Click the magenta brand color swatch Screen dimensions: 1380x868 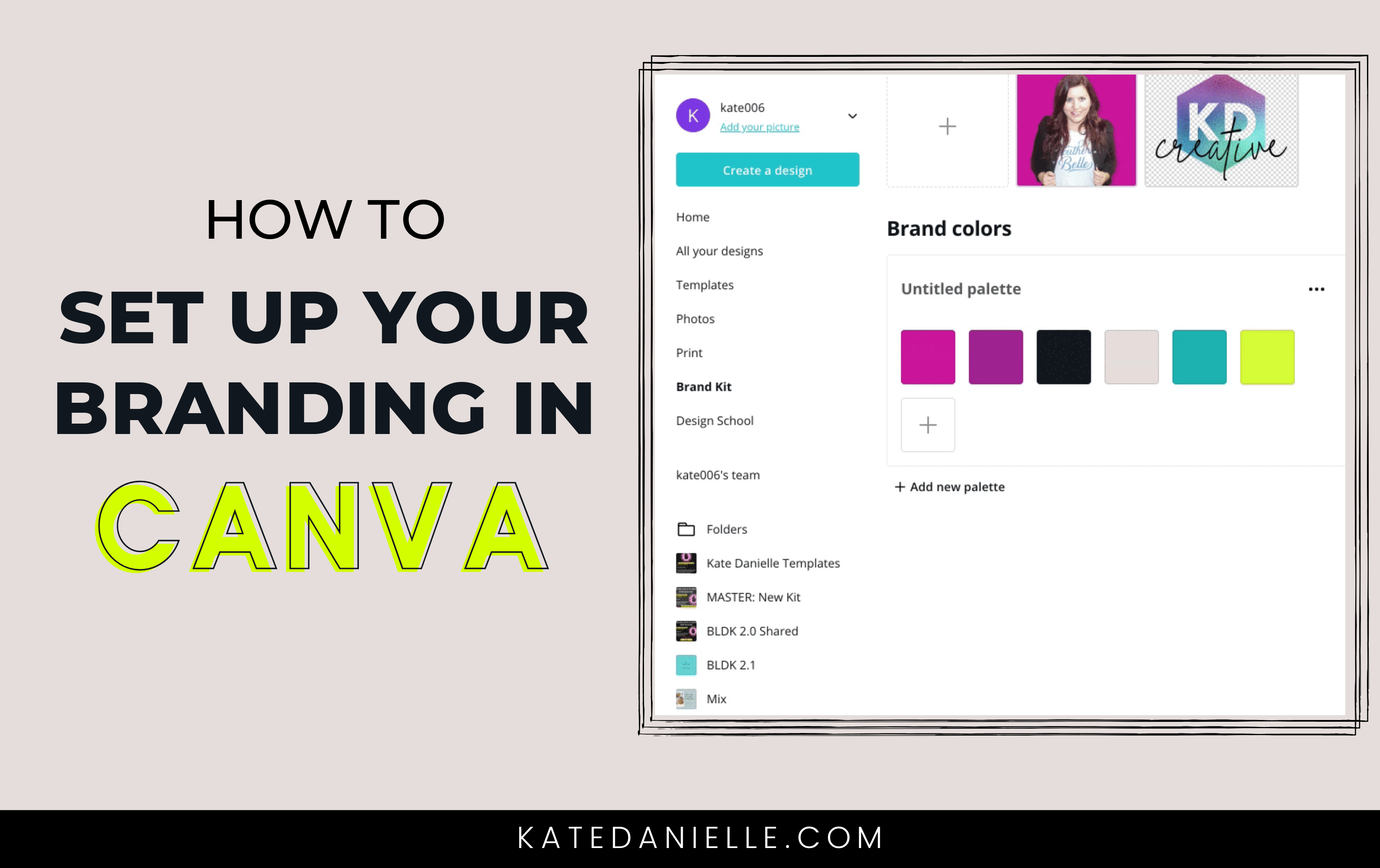coord(928,357)
